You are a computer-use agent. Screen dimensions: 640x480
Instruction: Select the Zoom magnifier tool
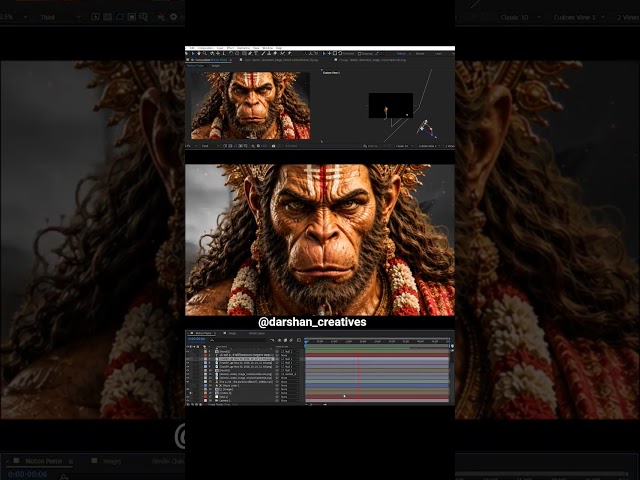(205, 53)
